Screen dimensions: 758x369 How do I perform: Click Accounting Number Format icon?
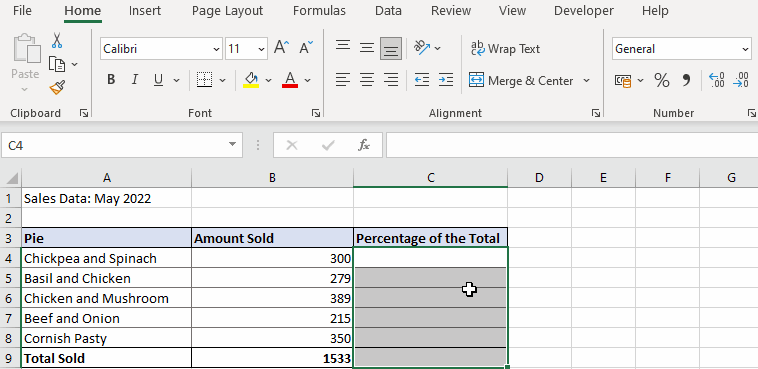pos(623,80)
